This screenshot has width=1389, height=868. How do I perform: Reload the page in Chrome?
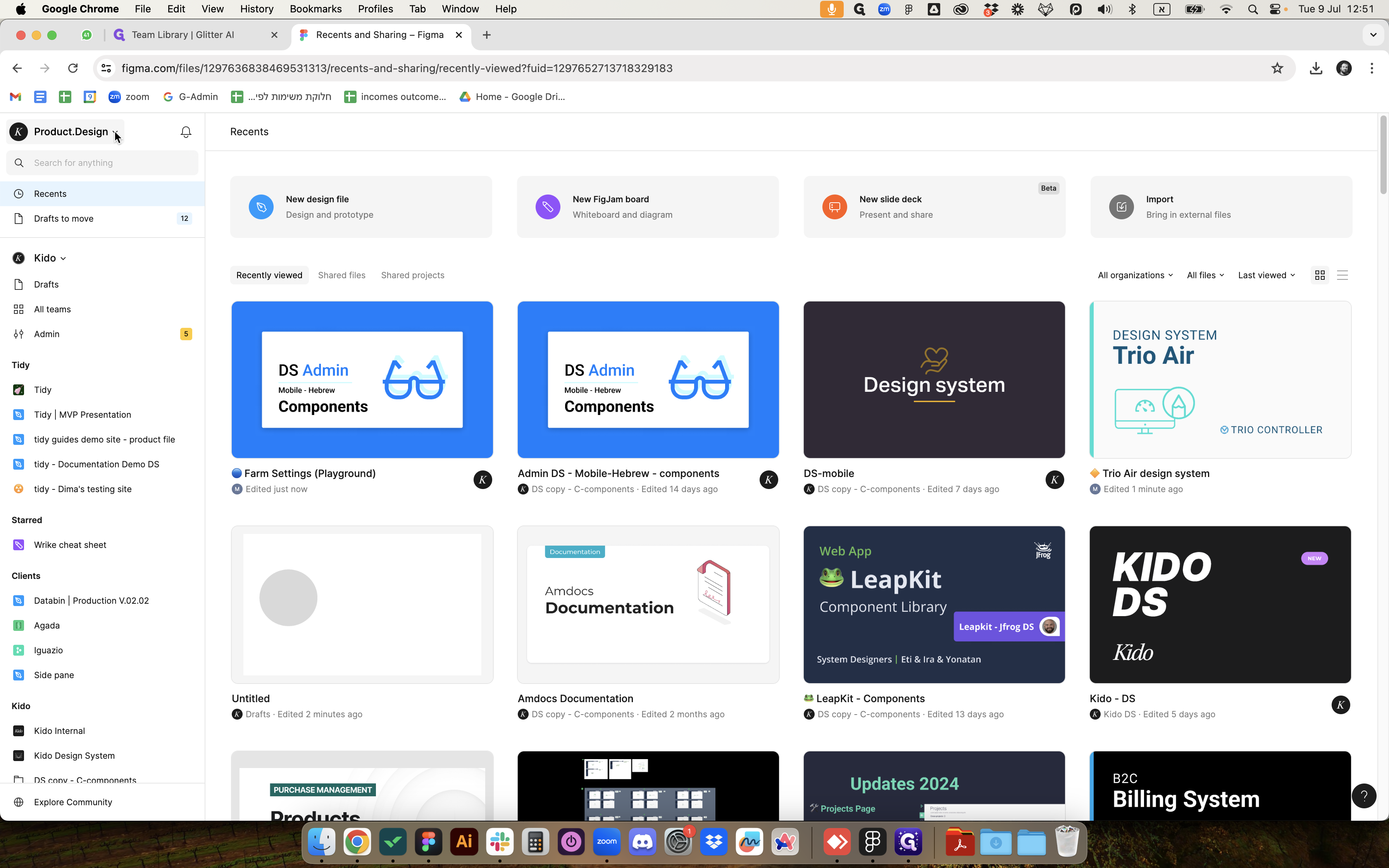(x=72, y=68)
